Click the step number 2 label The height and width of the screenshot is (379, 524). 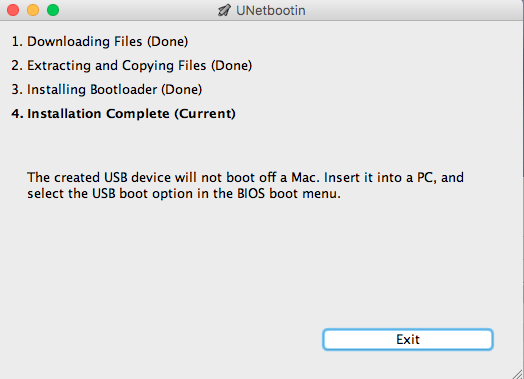[17, 66]
